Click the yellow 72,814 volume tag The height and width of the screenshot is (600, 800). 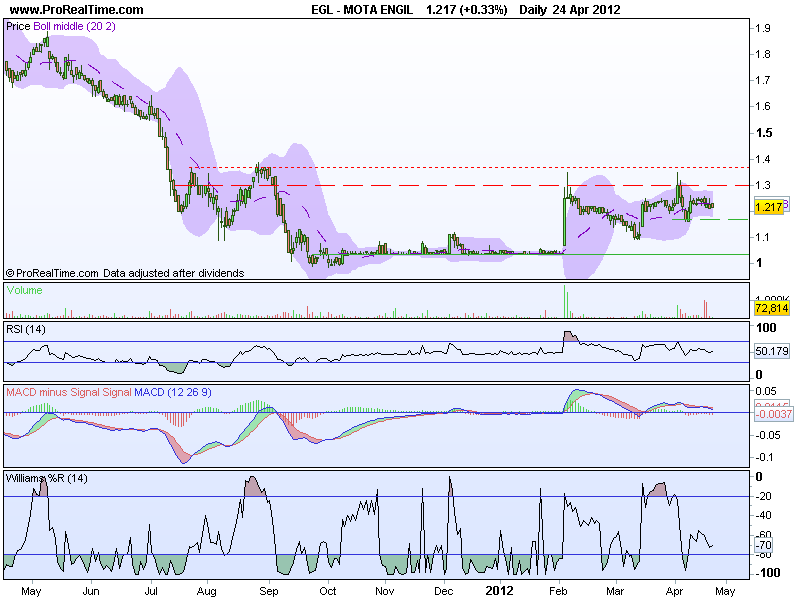[x=772, y=308]
